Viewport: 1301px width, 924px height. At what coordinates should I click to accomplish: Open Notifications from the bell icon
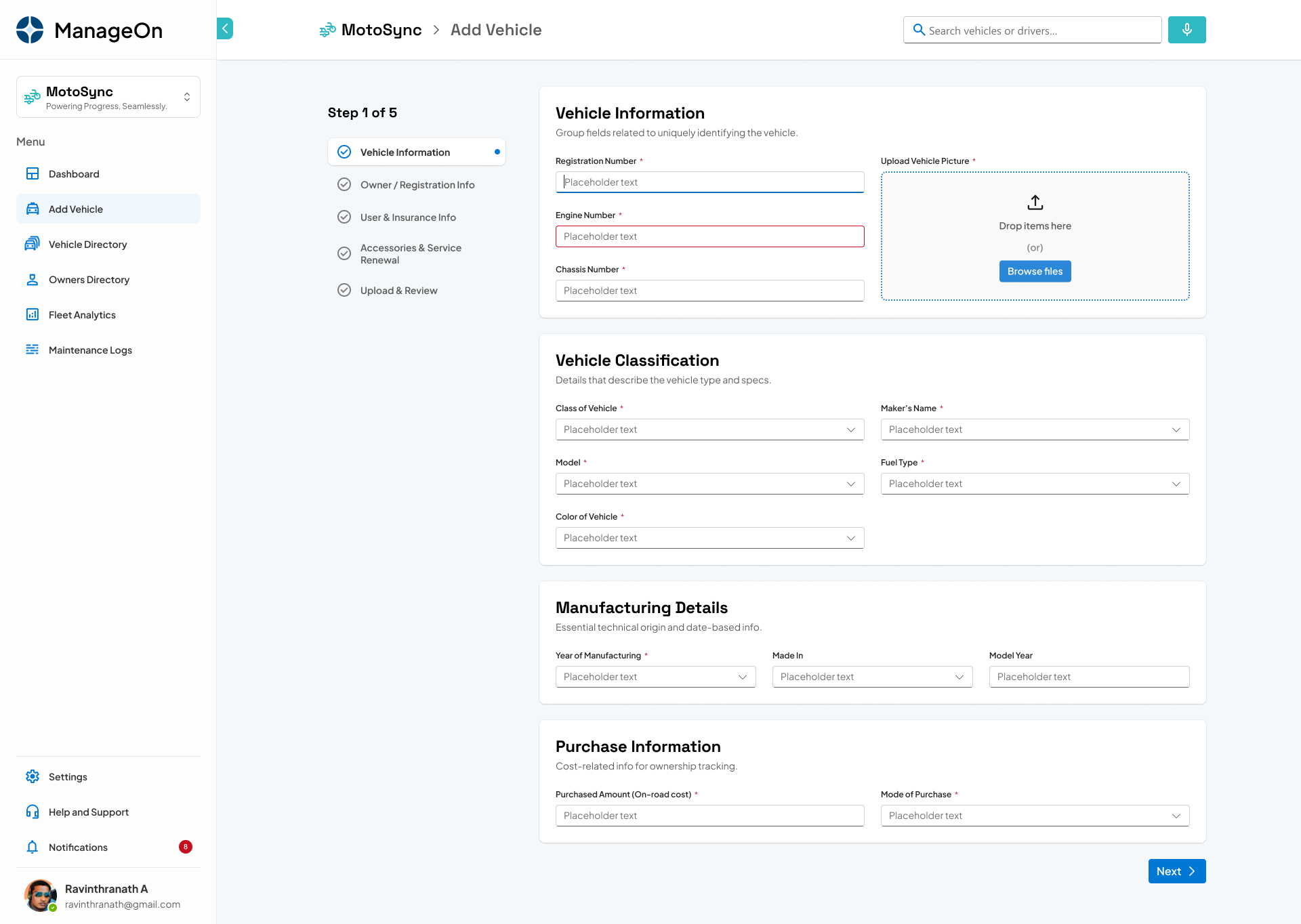(x=33, y=847)
